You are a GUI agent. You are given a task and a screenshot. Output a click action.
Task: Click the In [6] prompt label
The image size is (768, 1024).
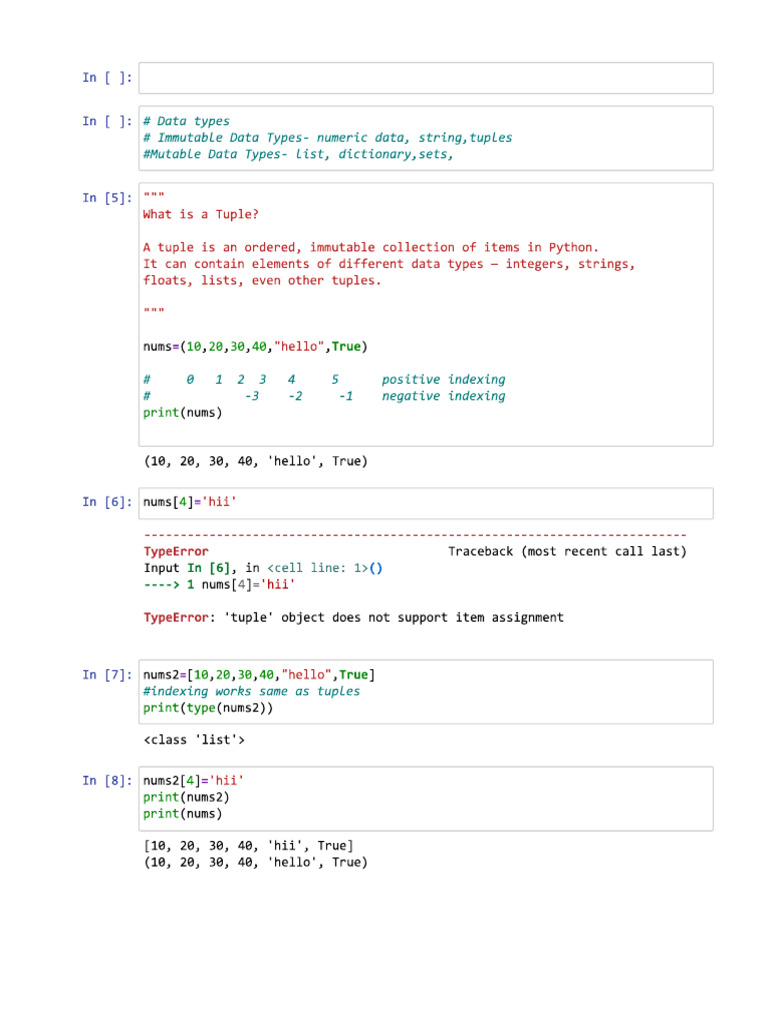[107, 502]
